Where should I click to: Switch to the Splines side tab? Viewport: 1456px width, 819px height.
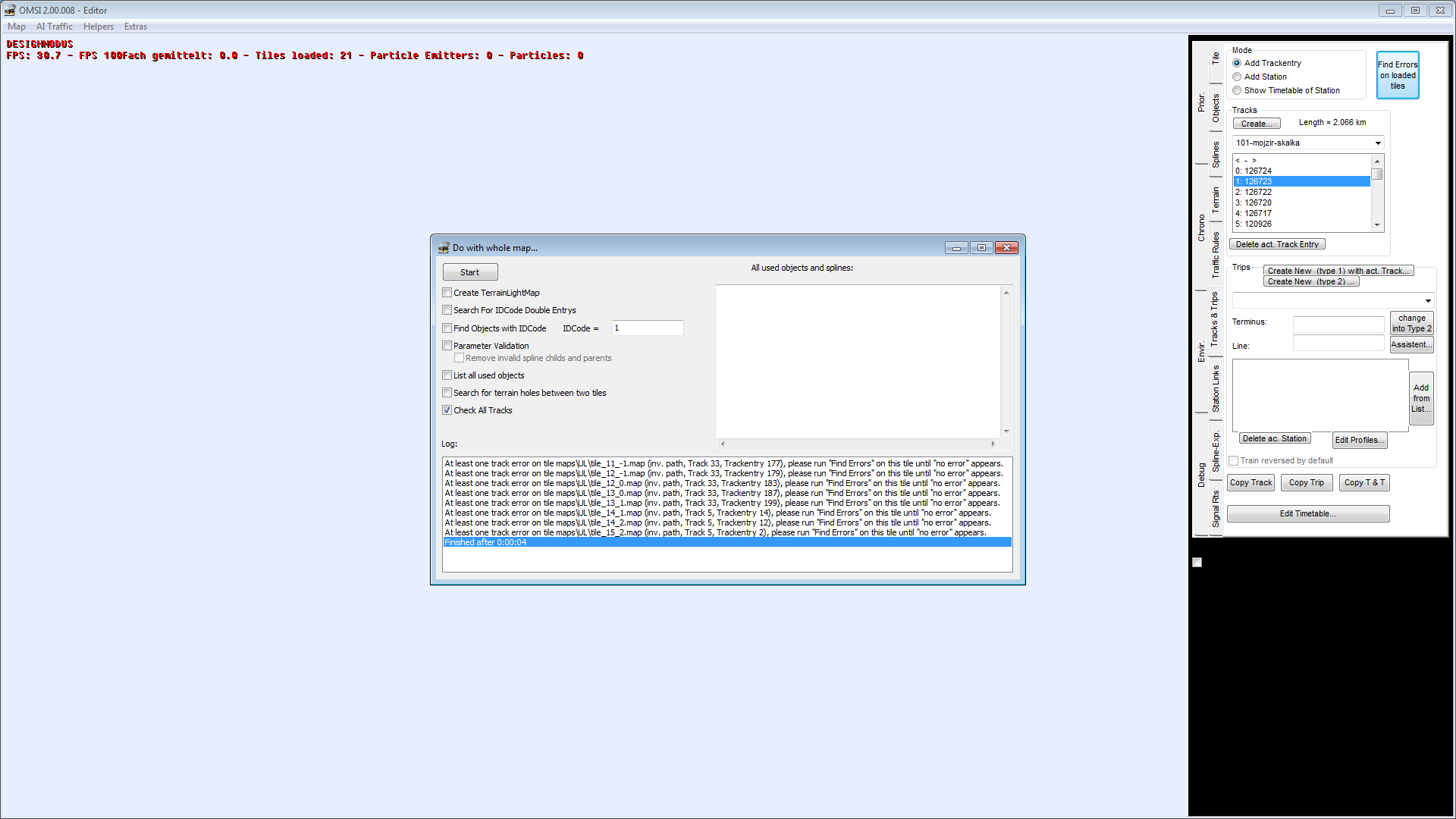click(x=1216, y=155)
